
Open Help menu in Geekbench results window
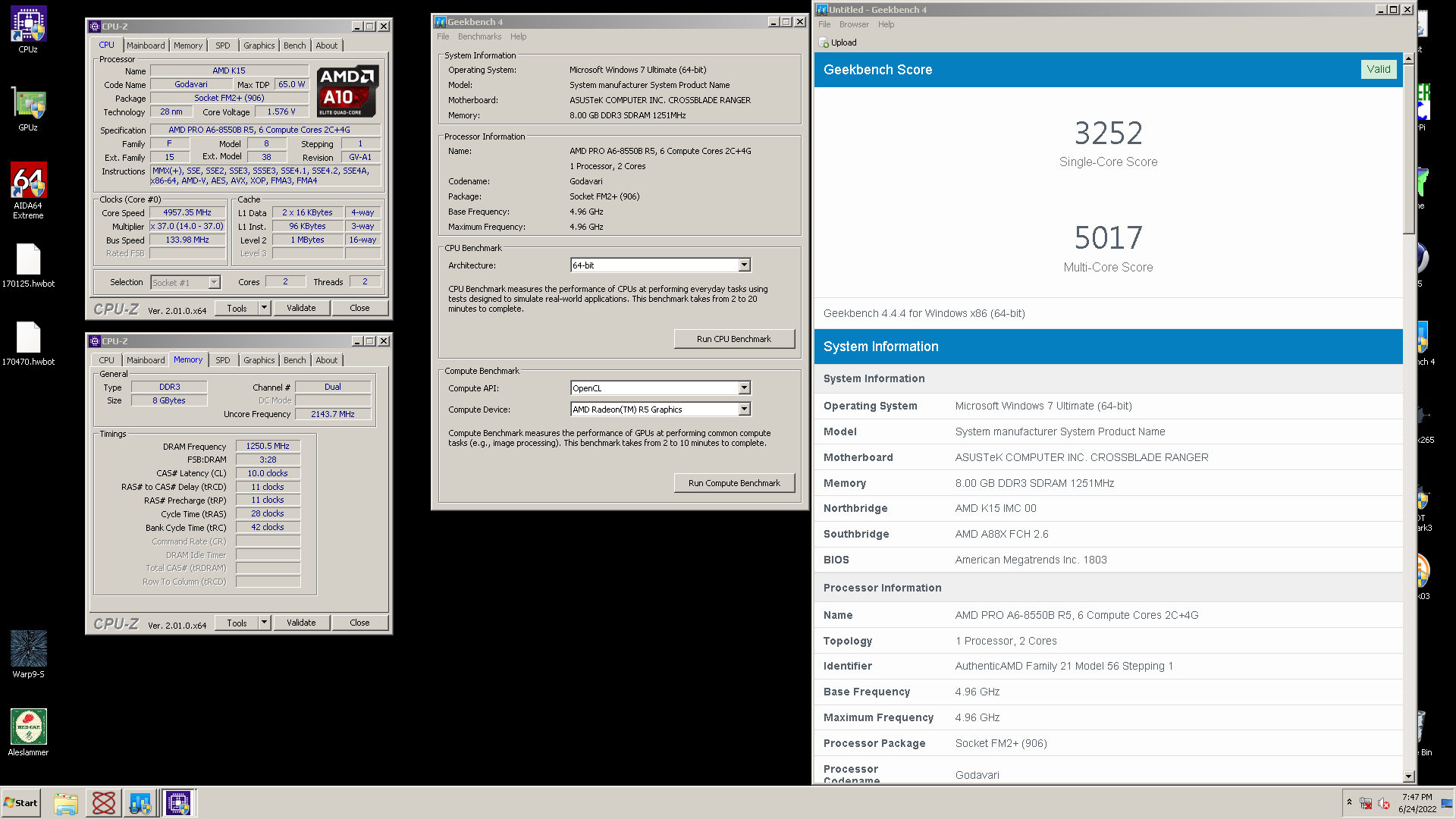click(886, 24)
